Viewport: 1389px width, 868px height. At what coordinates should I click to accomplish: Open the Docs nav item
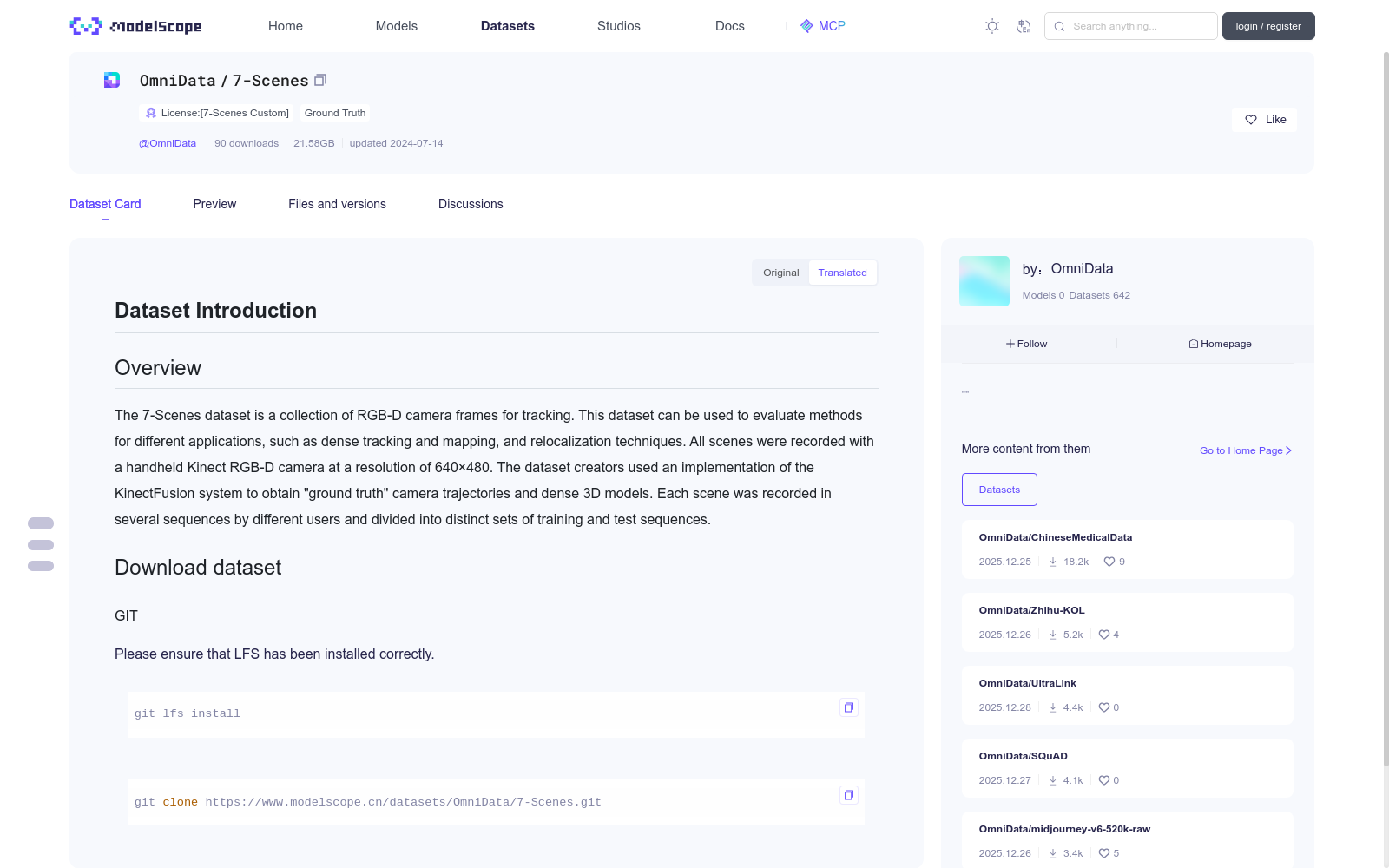[x=730, y=26]
